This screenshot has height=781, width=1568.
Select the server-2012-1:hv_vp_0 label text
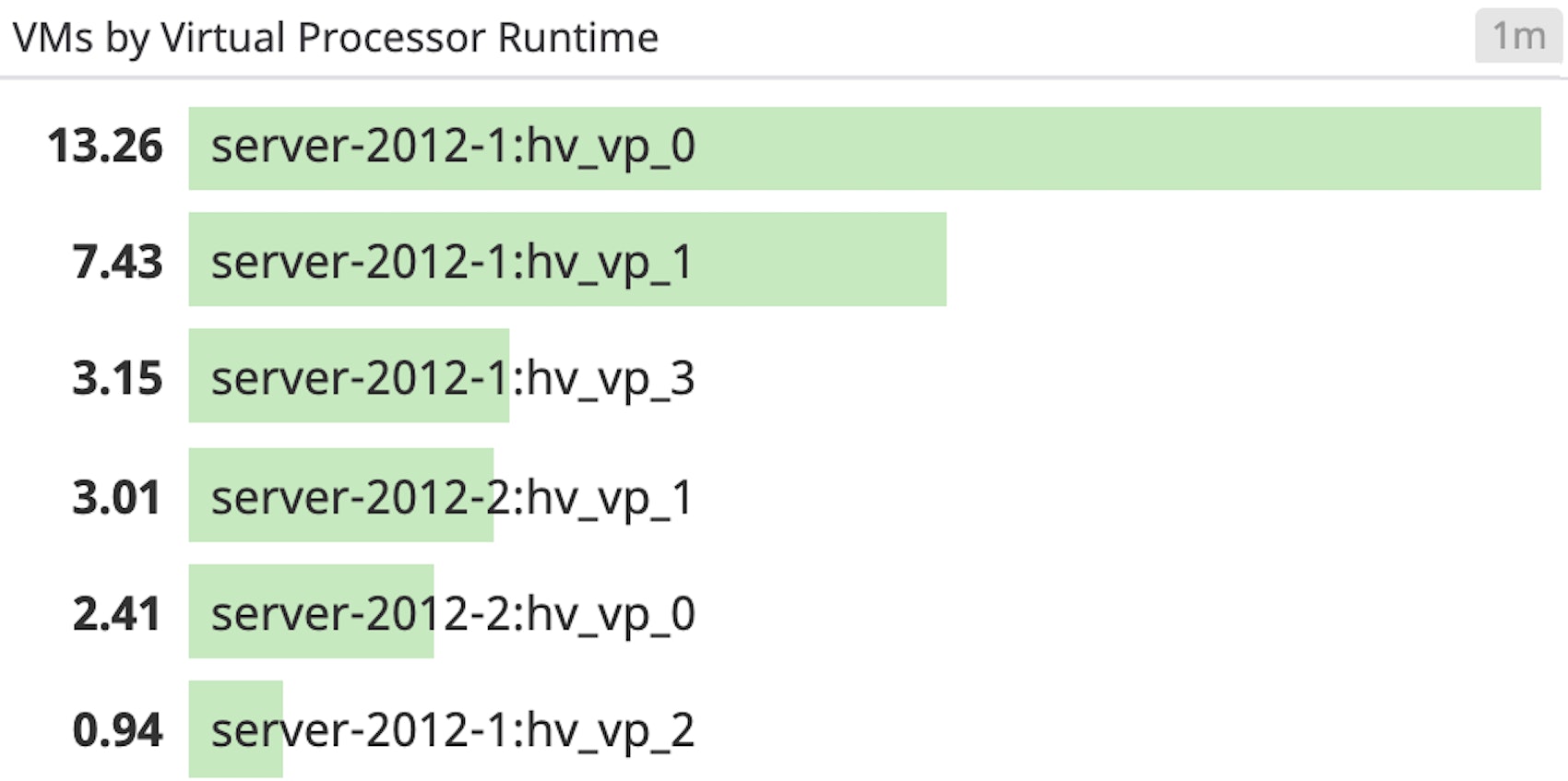click(x=453, y=147)
